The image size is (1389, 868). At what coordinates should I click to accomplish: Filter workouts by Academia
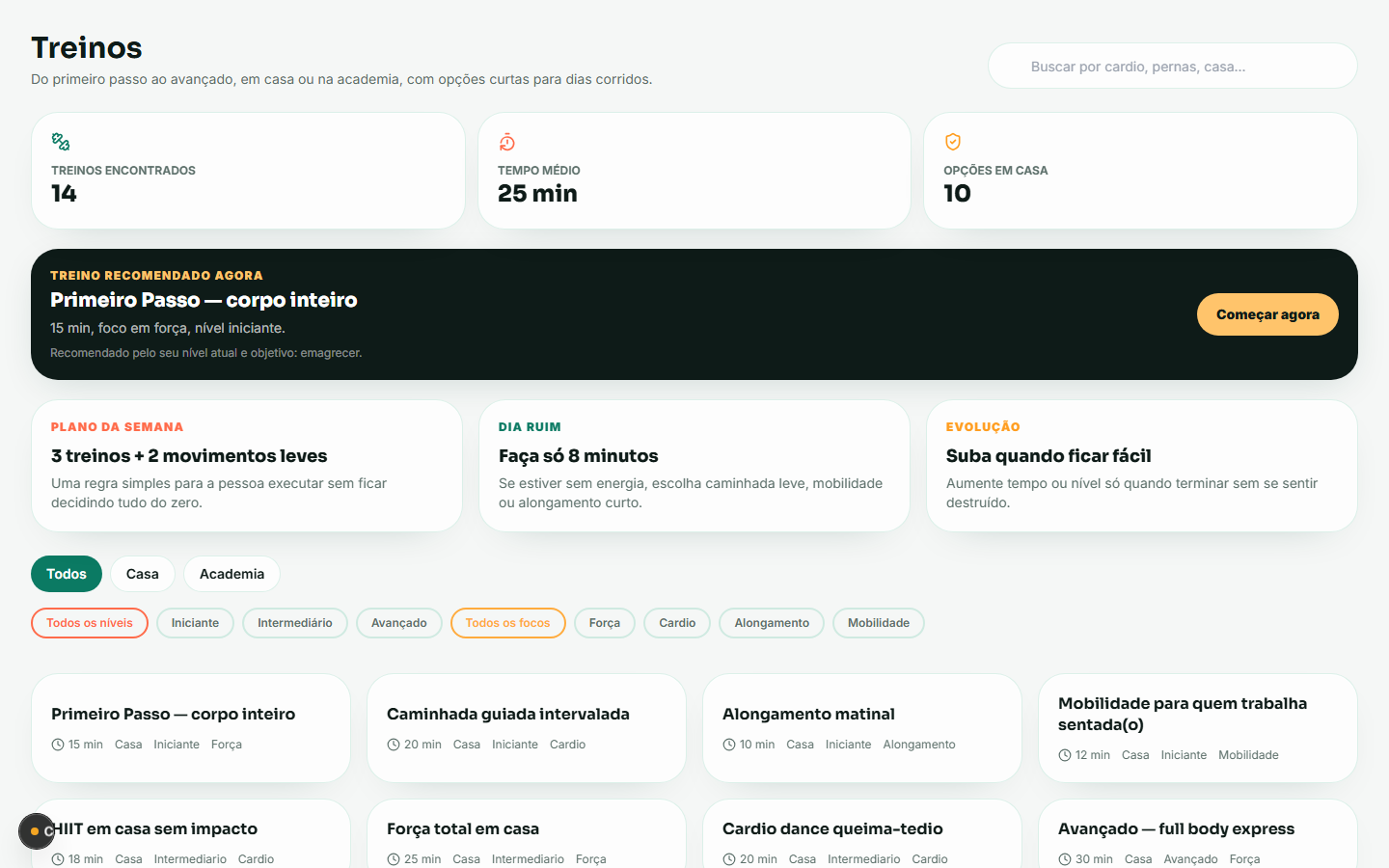pos(231,574)
